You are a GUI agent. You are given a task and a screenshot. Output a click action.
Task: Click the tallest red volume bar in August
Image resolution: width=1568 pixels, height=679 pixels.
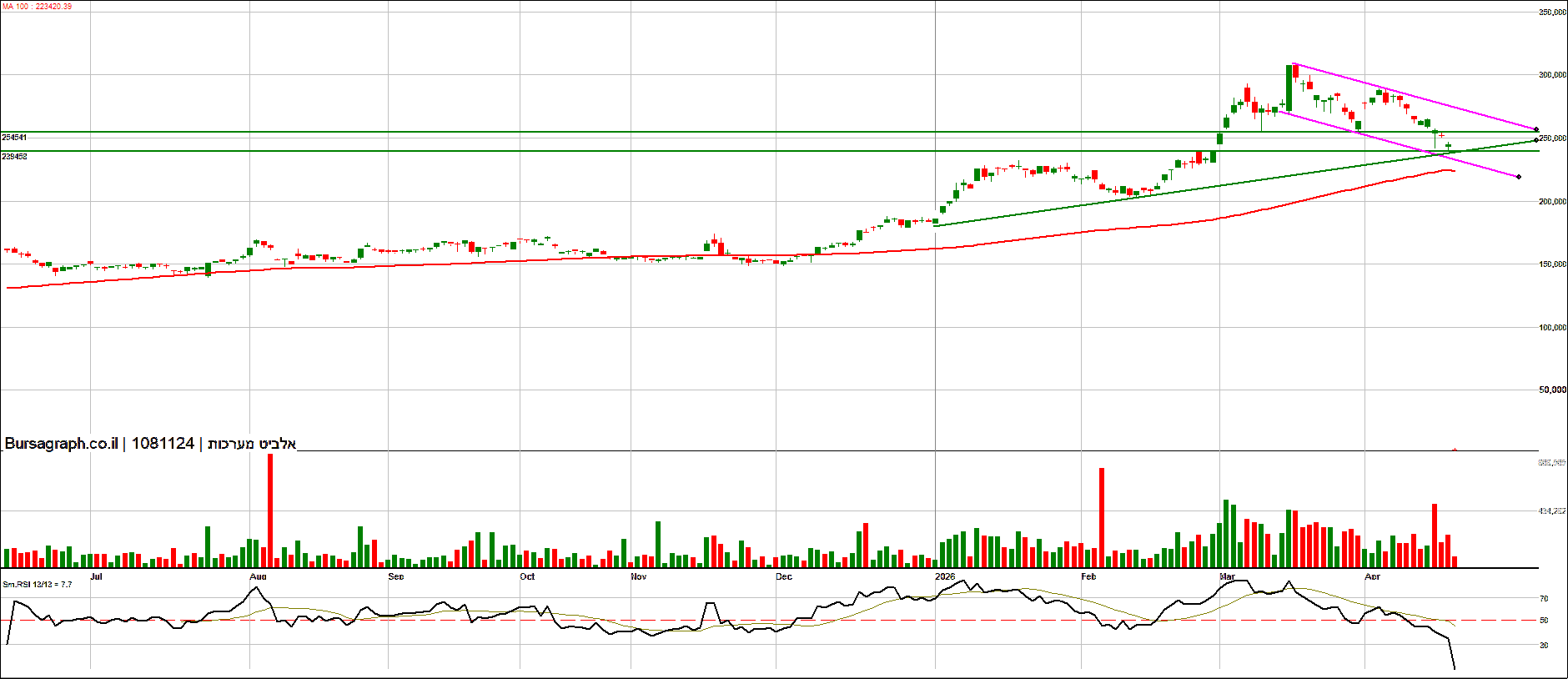tap(270, 511)
